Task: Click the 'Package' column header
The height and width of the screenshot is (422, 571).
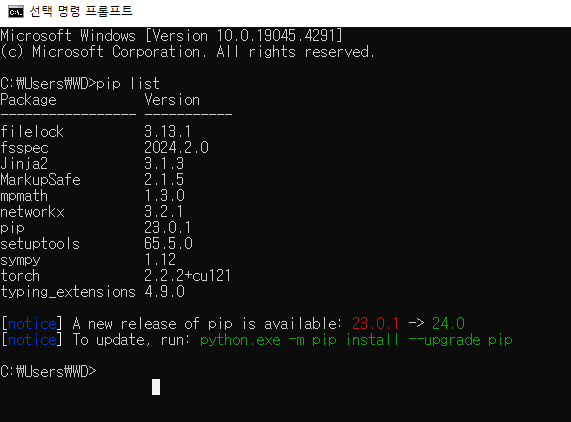Action: coord(28,100)
